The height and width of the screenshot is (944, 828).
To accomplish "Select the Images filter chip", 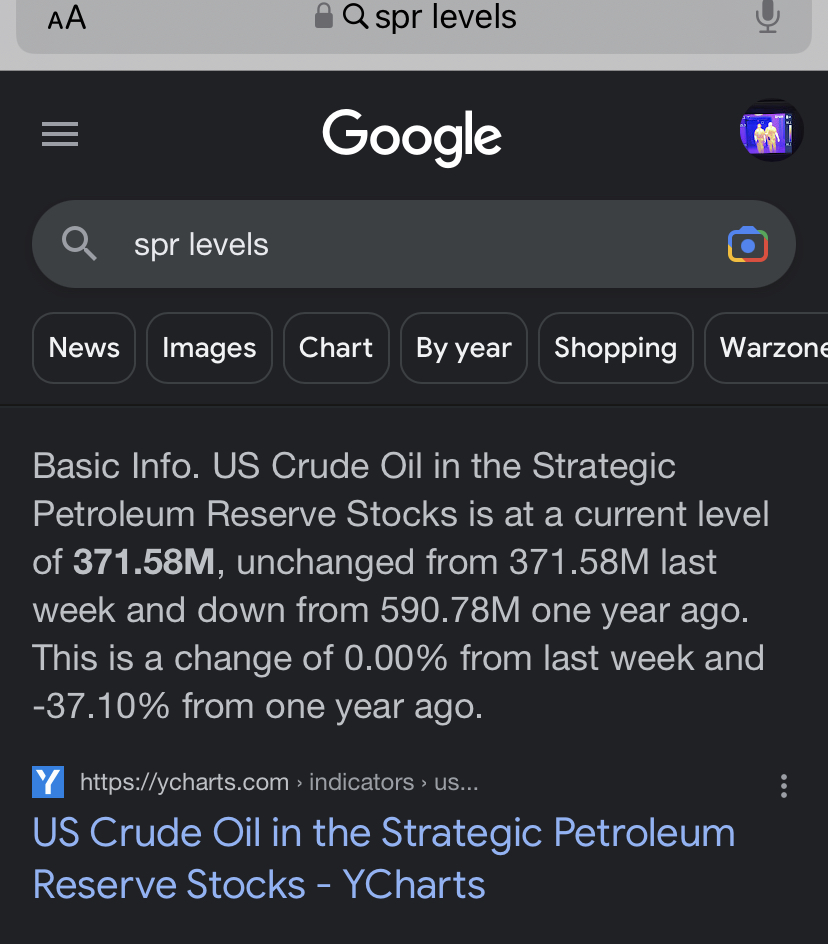I will pos(209,348).
